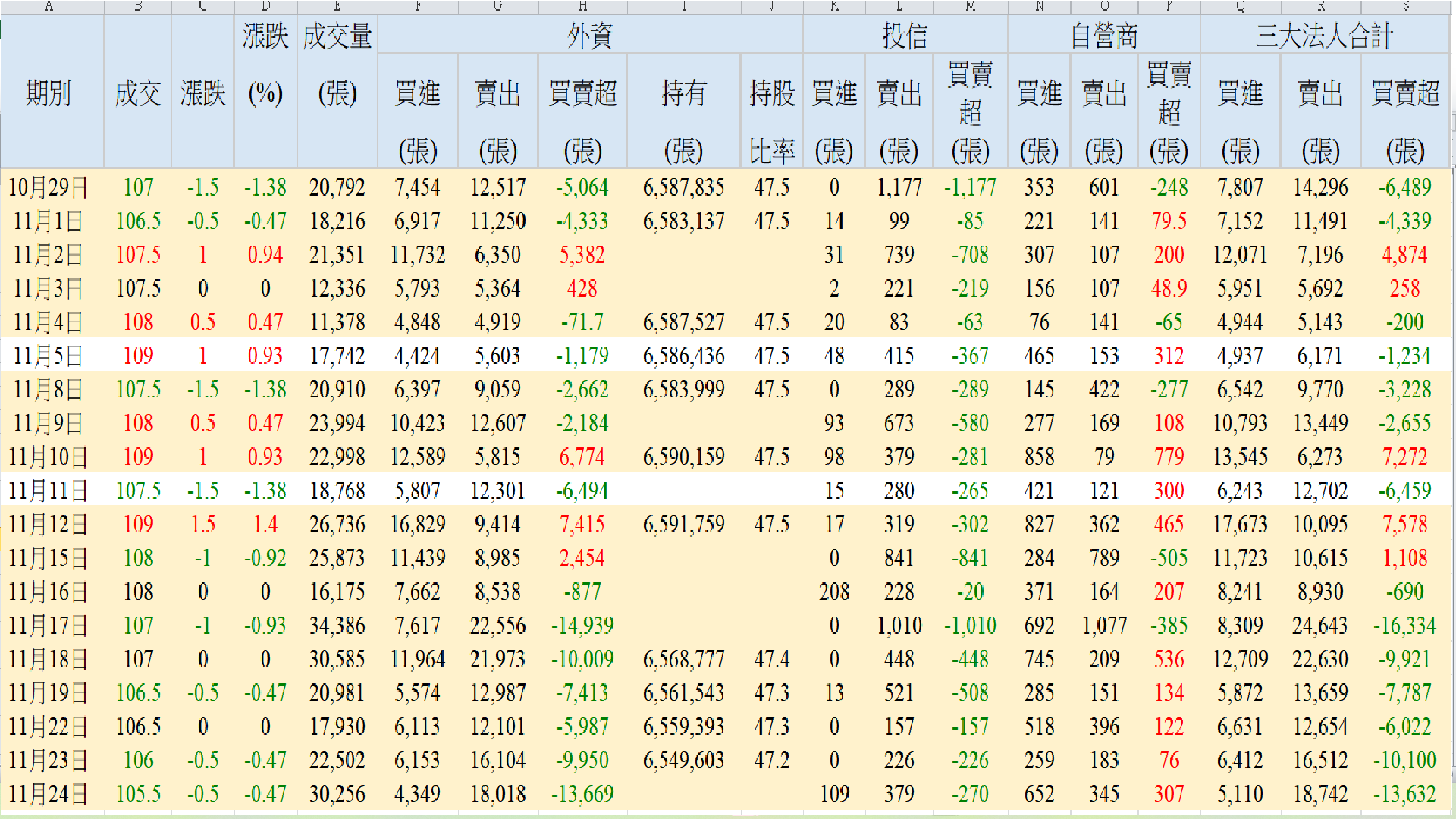This screenshot has height=819, width=1456.
Task: Click volume cell 34,386 for 11月17日
Action: pos(337,626)
